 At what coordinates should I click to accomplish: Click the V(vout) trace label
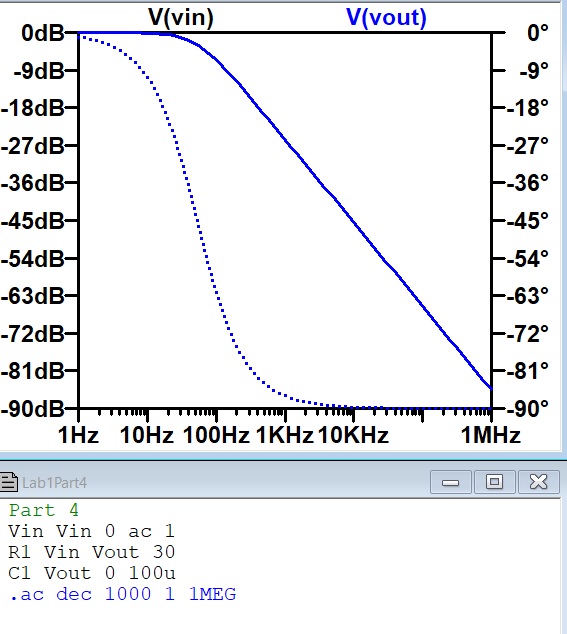(x=386, y=18)
